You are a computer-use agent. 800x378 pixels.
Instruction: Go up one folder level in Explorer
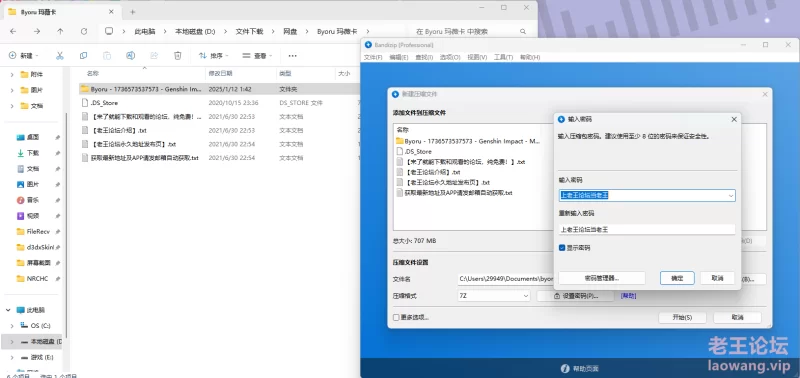pyautogui.click(x=60, y=31)
